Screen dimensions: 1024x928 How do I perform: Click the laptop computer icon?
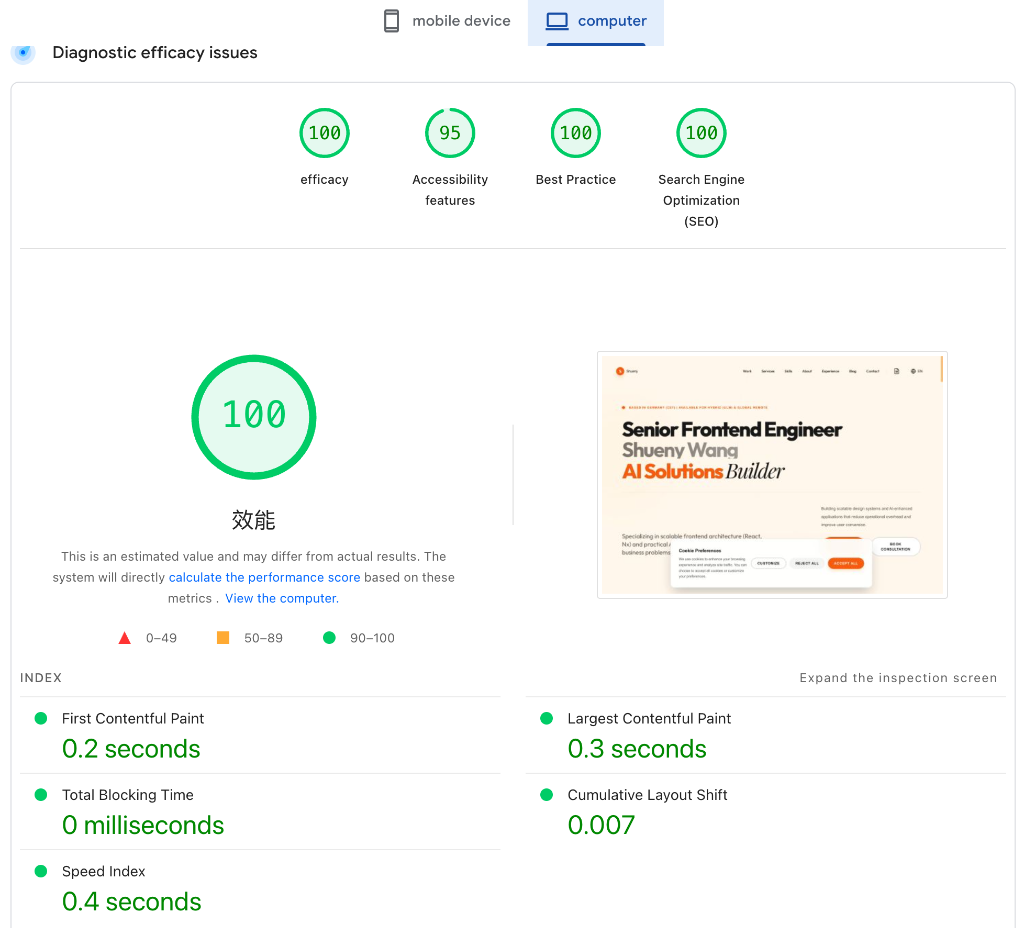point(557,21)
